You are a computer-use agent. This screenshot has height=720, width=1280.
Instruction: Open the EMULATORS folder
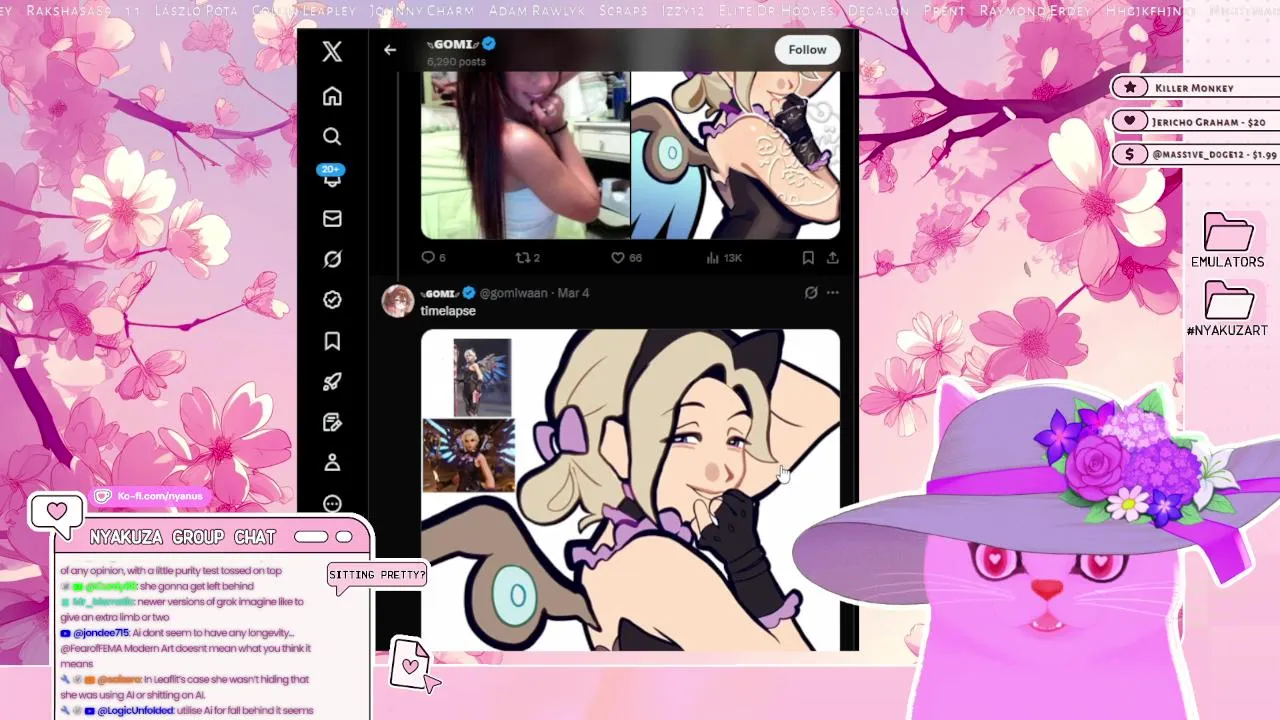point(1228,241)
